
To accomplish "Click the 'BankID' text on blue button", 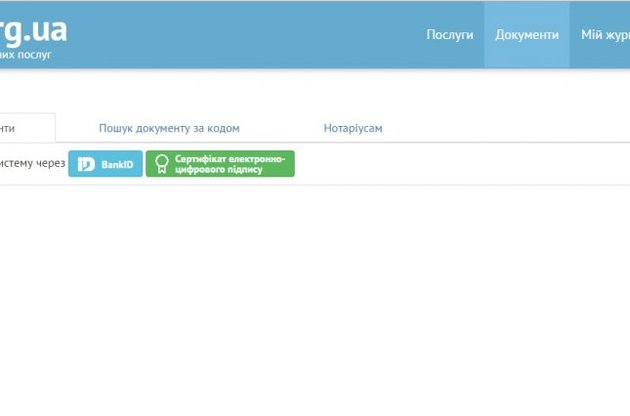I will click(x=117, y=164).
